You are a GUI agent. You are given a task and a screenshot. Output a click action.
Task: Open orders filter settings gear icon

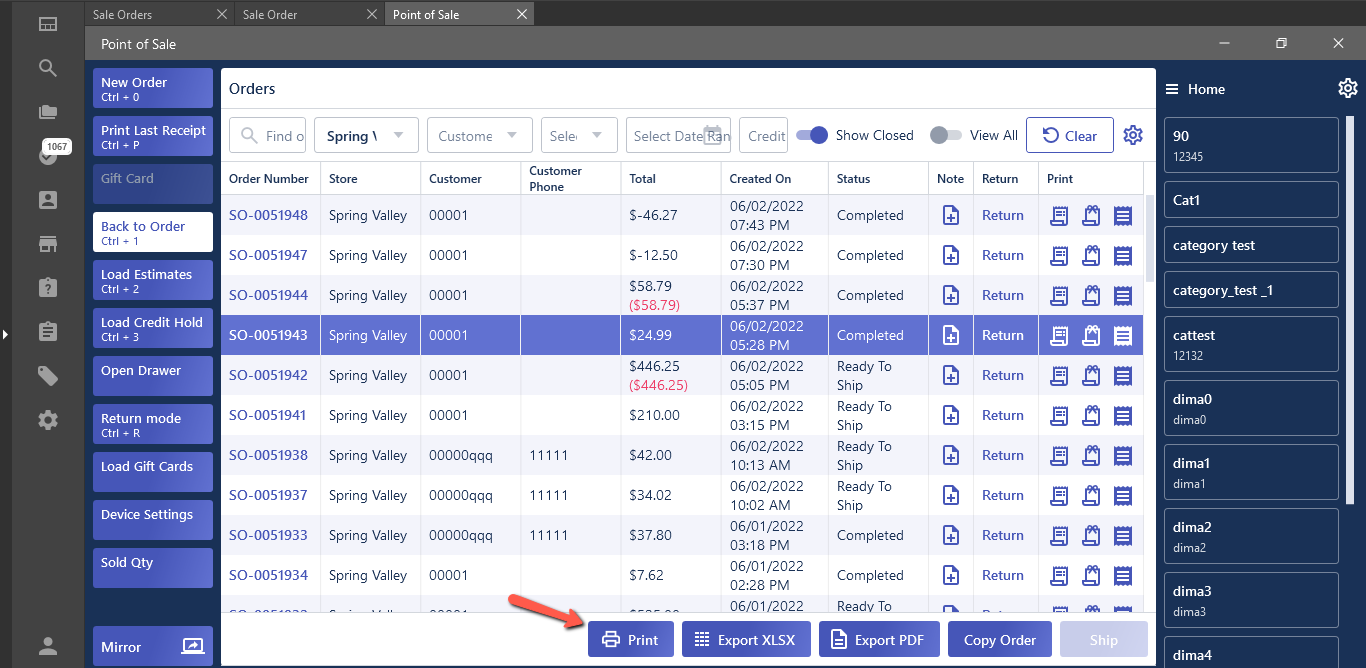point(1132,136)
